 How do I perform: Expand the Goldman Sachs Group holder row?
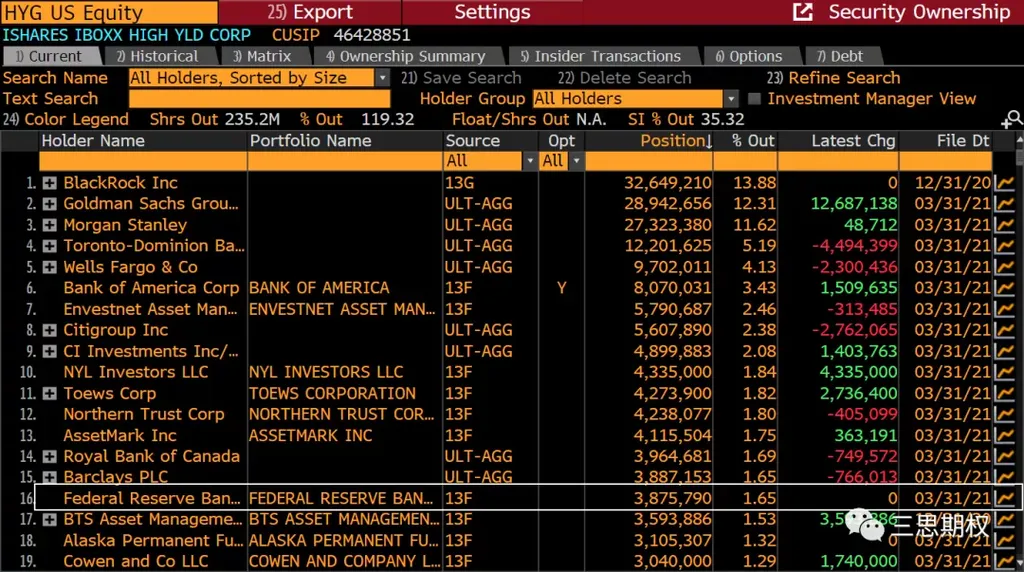pos(50,204)
